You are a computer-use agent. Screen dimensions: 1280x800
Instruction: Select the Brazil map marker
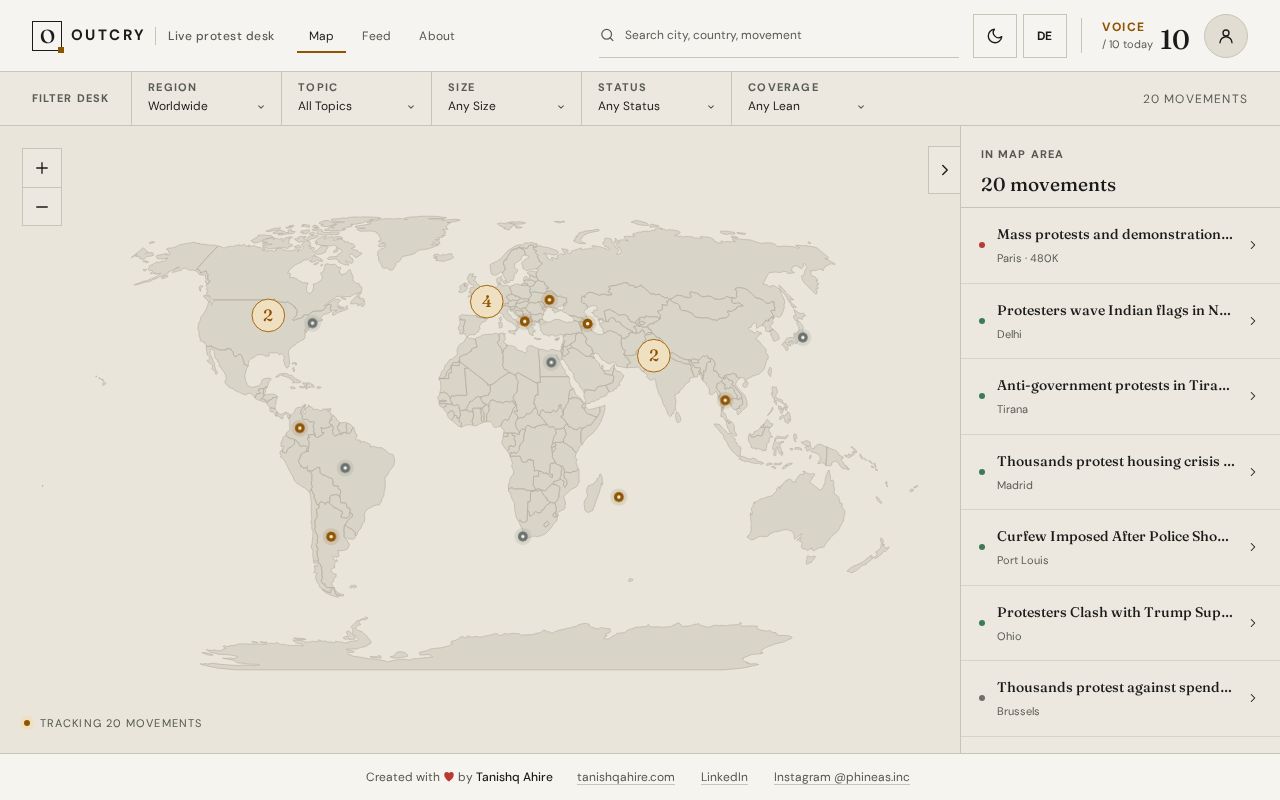click(x=345, y=468)
